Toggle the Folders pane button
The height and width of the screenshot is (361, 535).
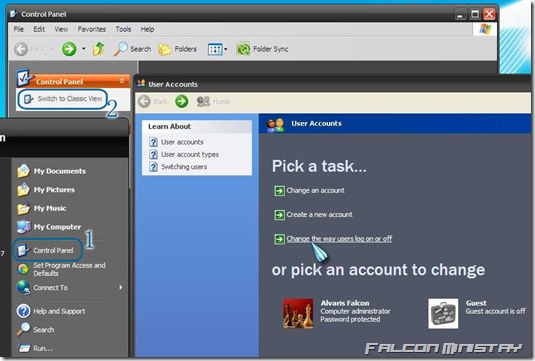click(x=177, y=49)
